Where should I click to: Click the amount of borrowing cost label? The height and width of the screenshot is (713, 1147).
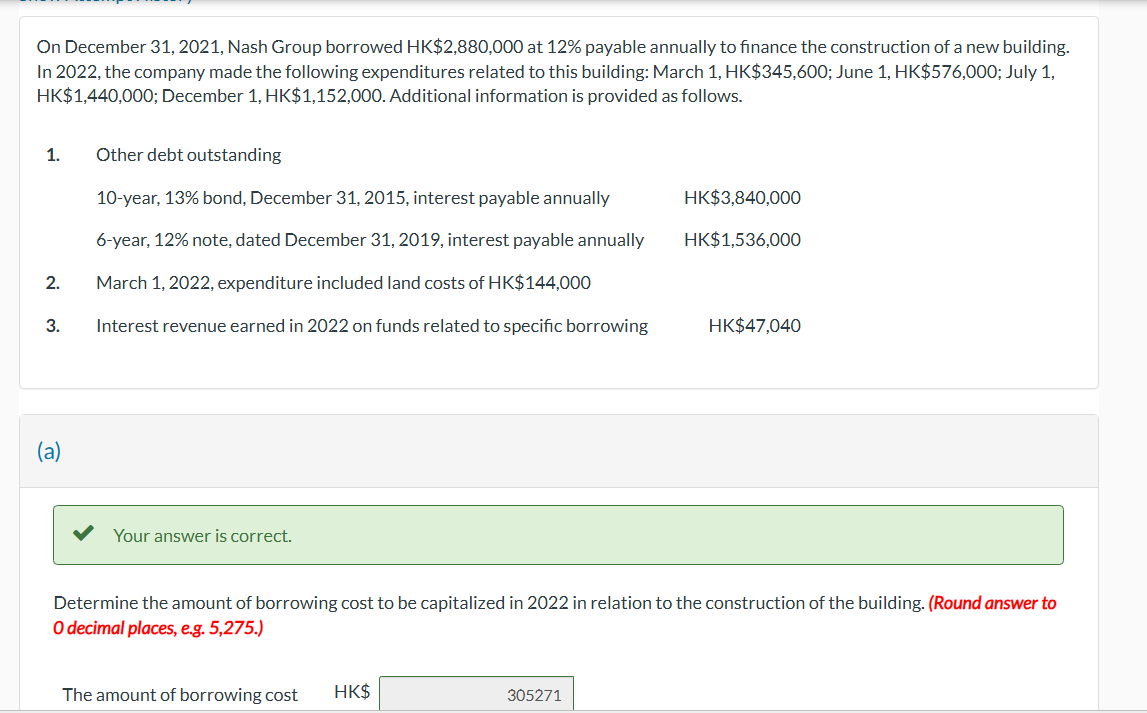pos(179,694)
